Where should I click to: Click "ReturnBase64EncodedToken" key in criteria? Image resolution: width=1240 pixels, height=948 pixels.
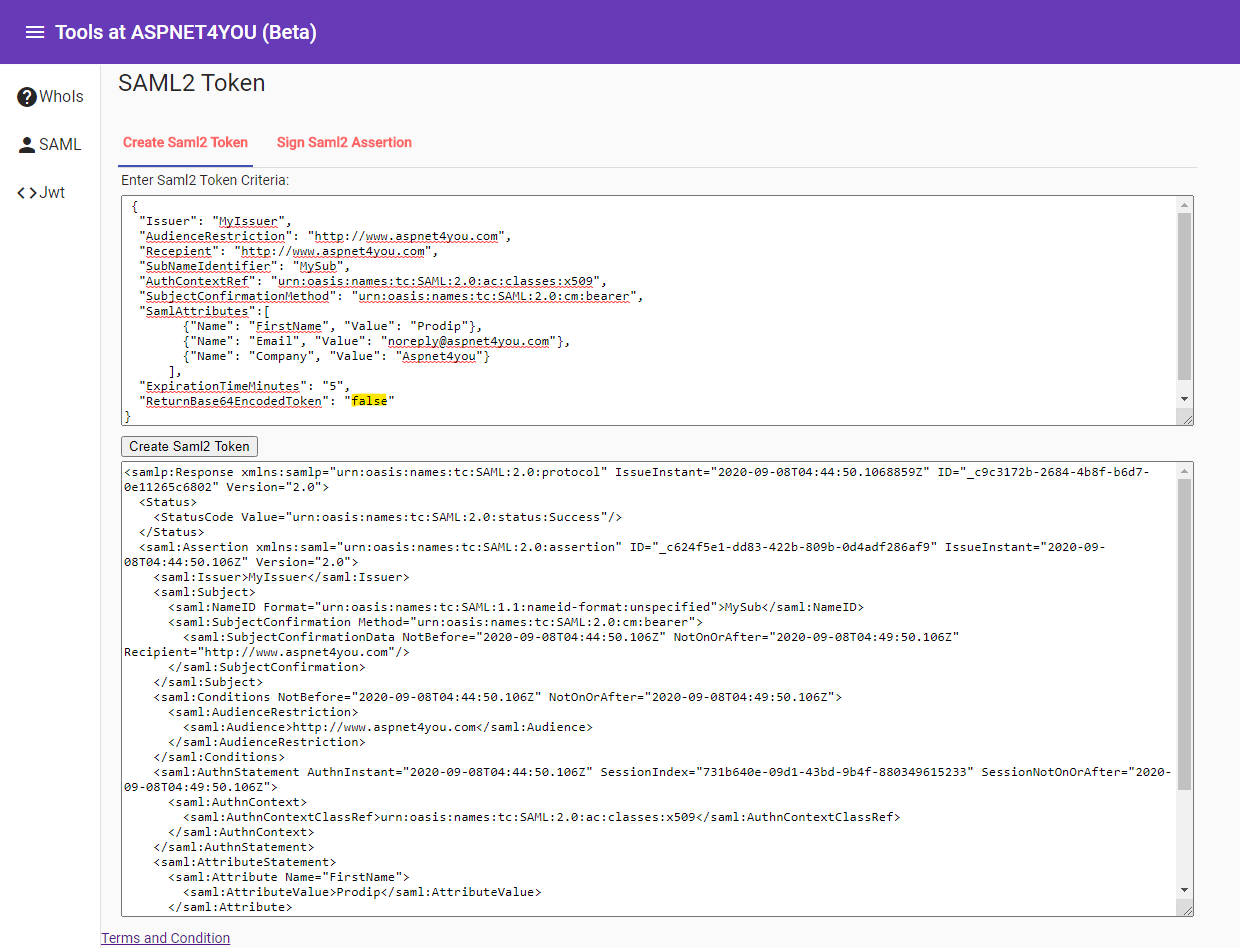(234, 401)
